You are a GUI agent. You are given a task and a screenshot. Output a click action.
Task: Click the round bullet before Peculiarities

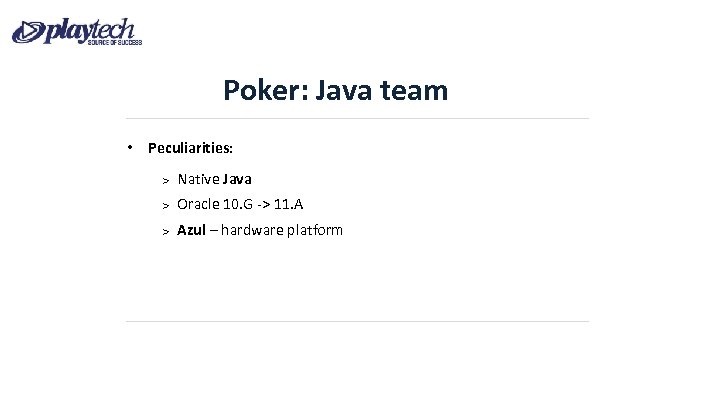point(131,147)
